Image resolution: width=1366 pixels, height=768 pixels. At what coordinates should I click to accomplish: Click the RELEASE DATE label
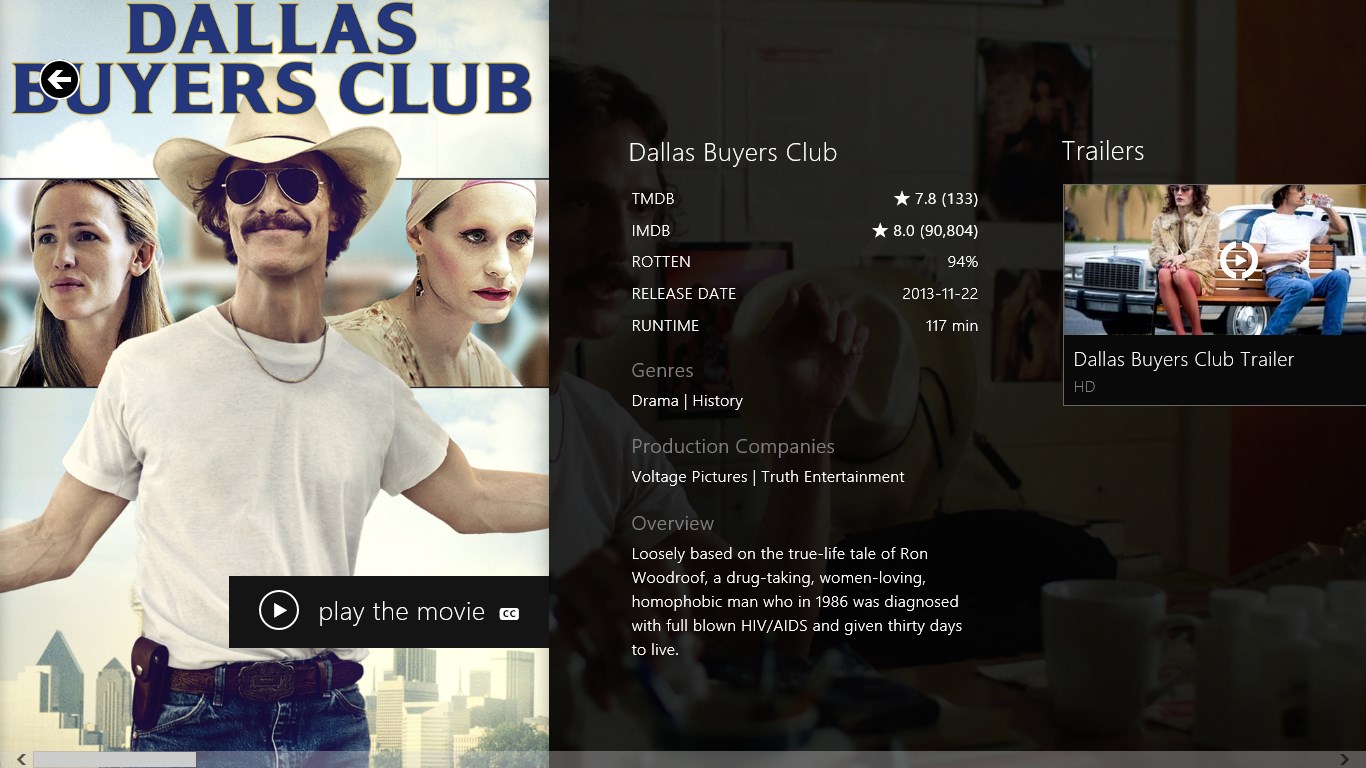point(684,294)
